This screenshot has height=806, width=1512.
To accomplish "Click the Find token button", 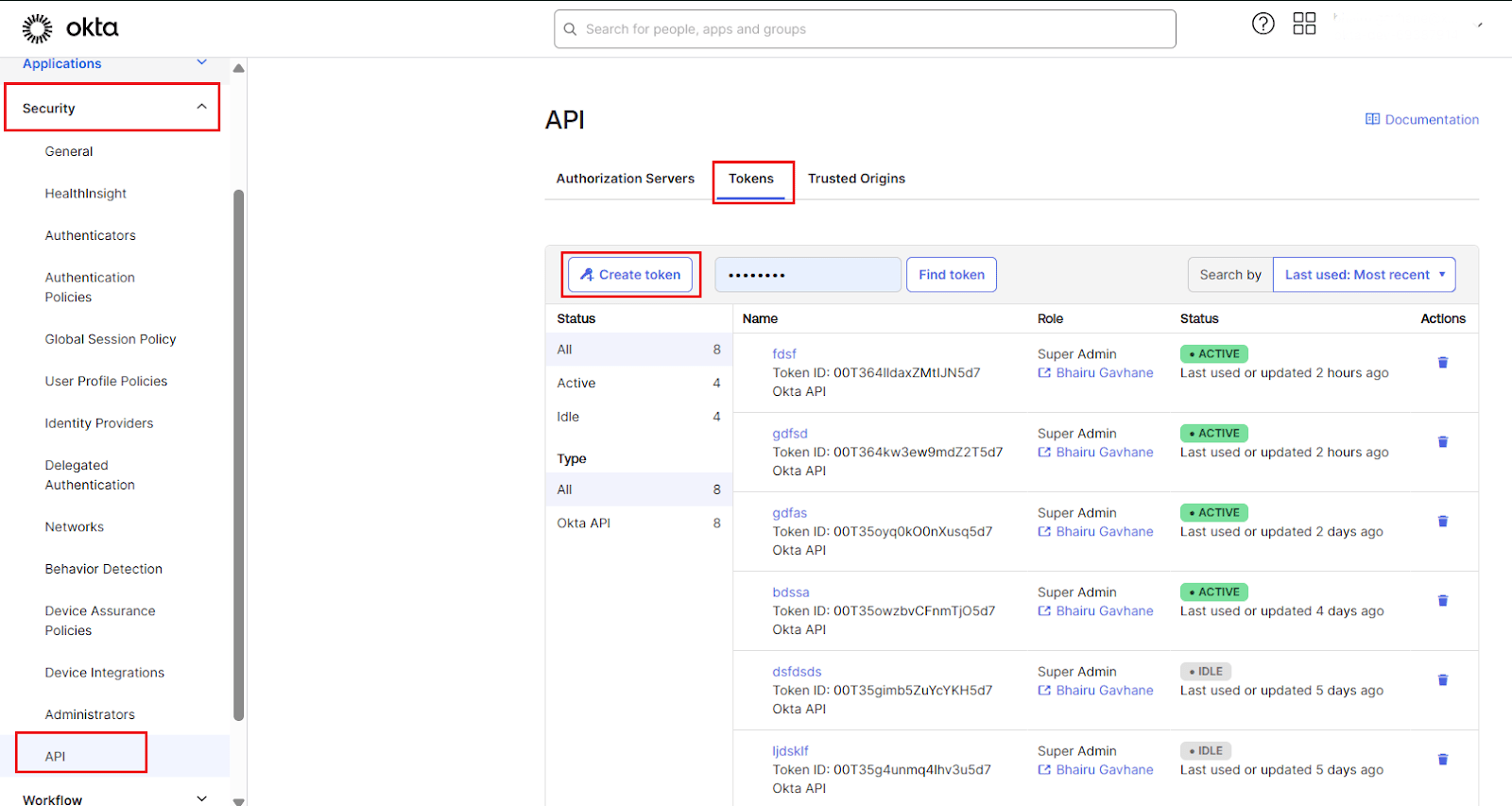I will pos(952,275).
